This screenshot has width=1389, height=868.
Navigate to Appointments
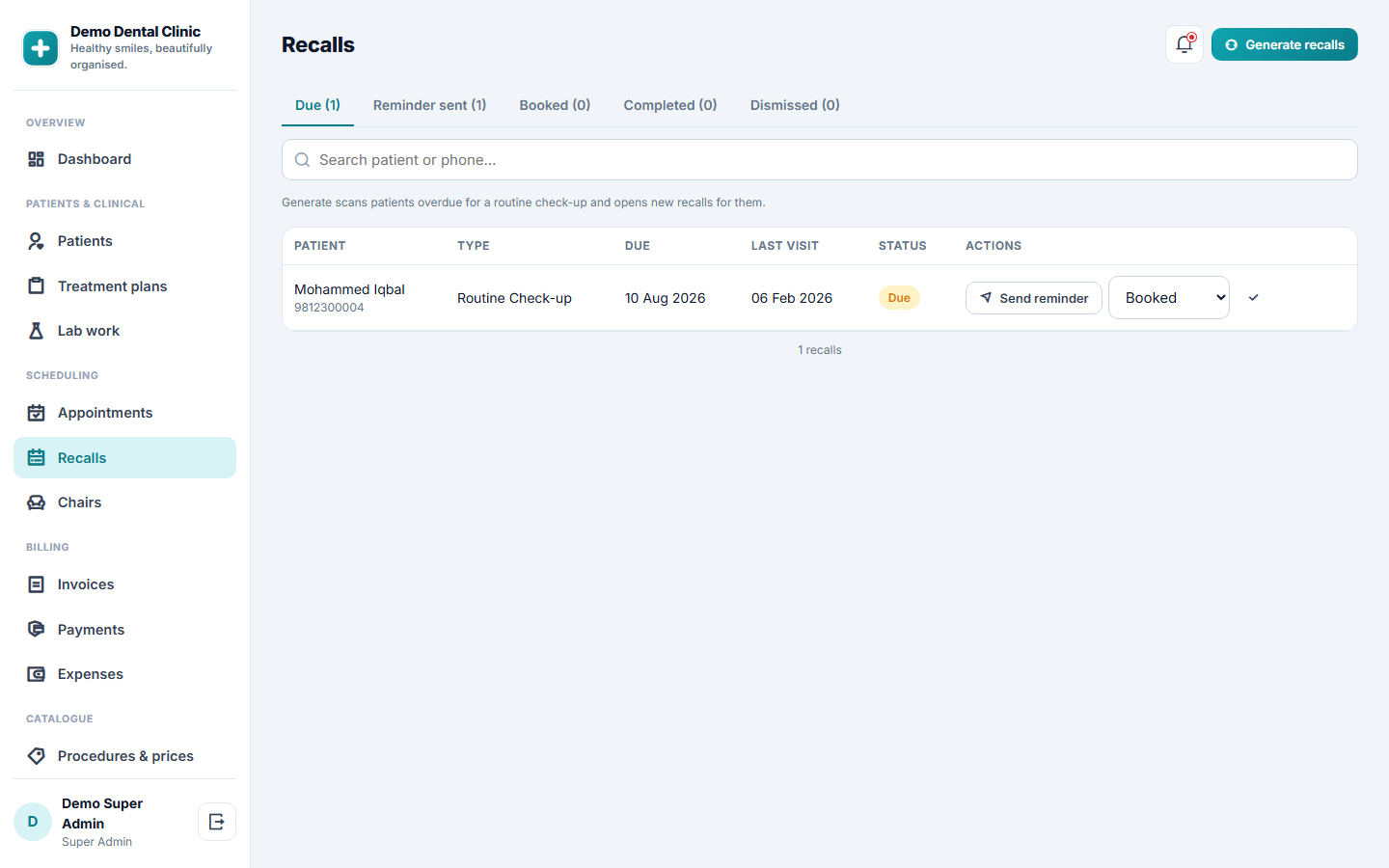click(124, 413)
